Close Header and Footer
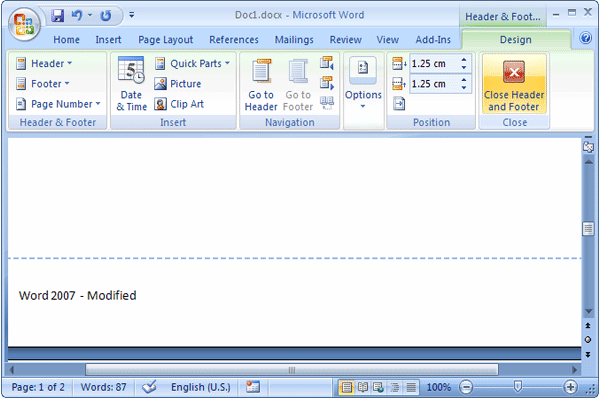The image size is (600, 400). pos(514,84)
